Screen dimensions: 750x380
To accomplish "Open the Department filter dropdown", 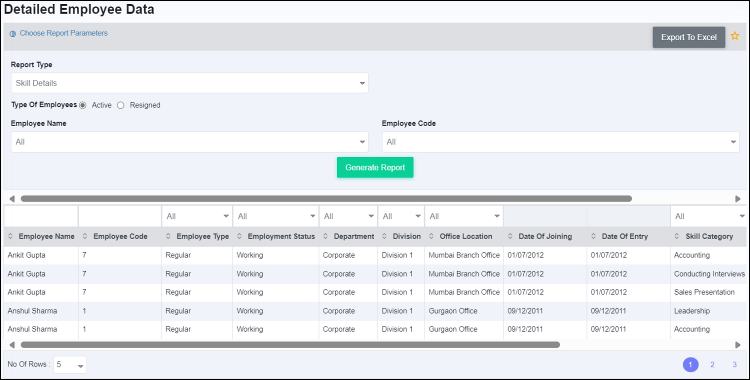I will 349,216.
